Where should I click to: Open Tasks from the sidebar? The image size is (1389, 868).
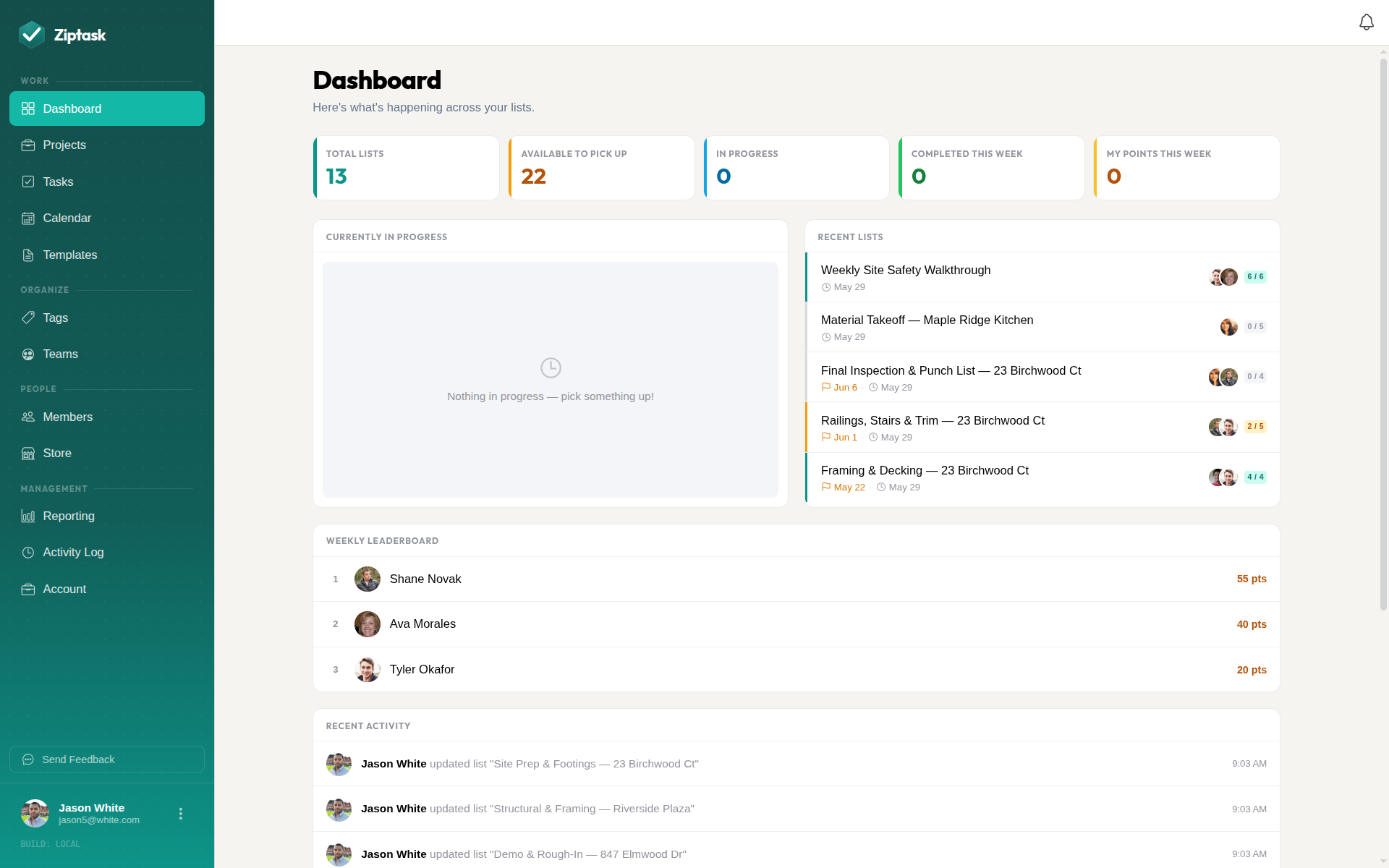point(107,182)
